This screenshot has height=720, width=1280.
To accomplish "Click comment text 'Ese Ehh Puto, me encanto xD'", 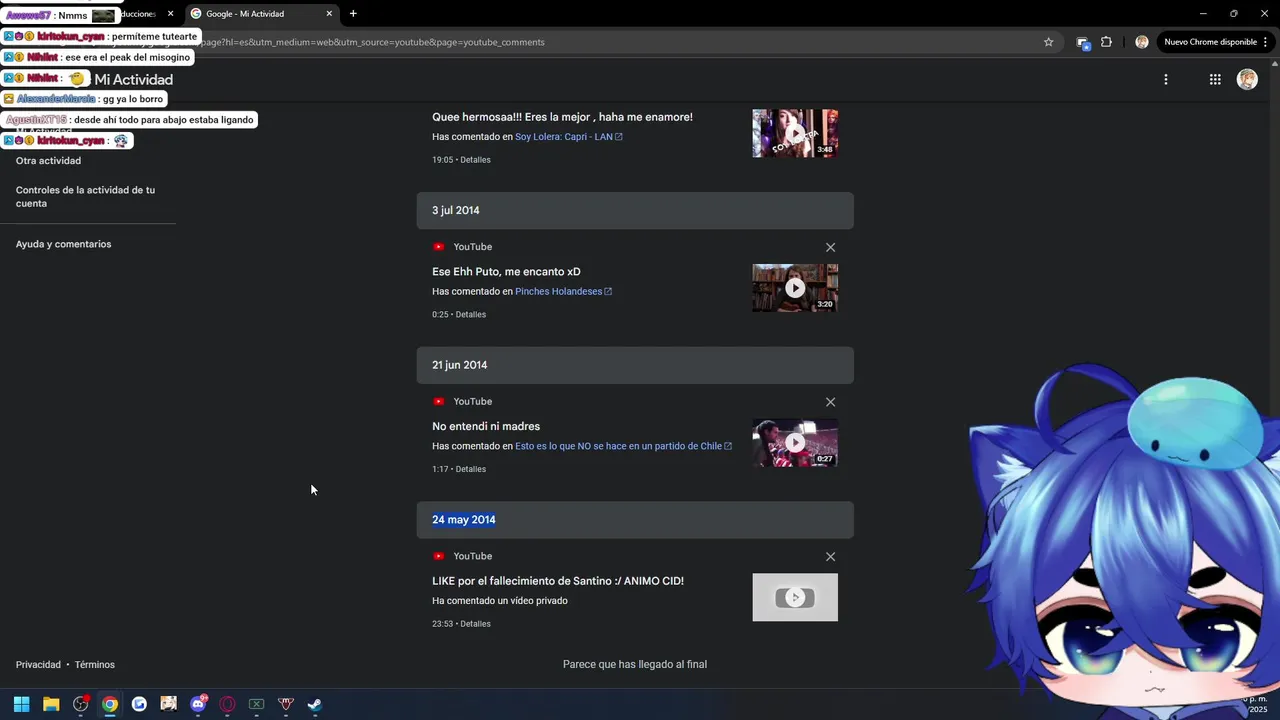I will (x=506, y=272).
